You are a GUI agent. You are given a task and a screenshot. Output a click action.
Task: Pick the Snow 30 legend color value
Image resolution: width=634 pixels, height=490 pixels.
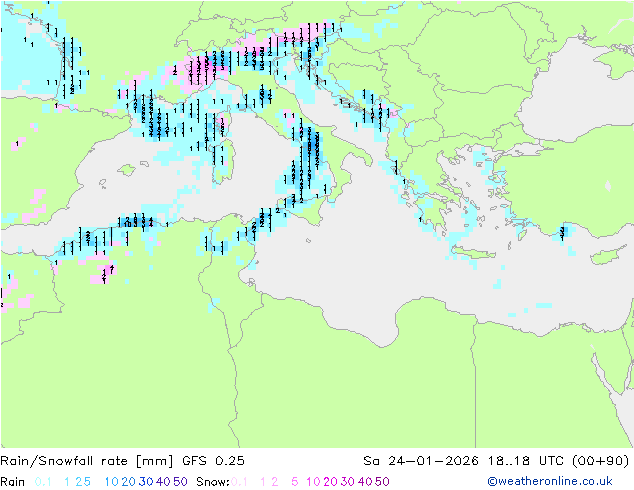click(x=347, y=482)
